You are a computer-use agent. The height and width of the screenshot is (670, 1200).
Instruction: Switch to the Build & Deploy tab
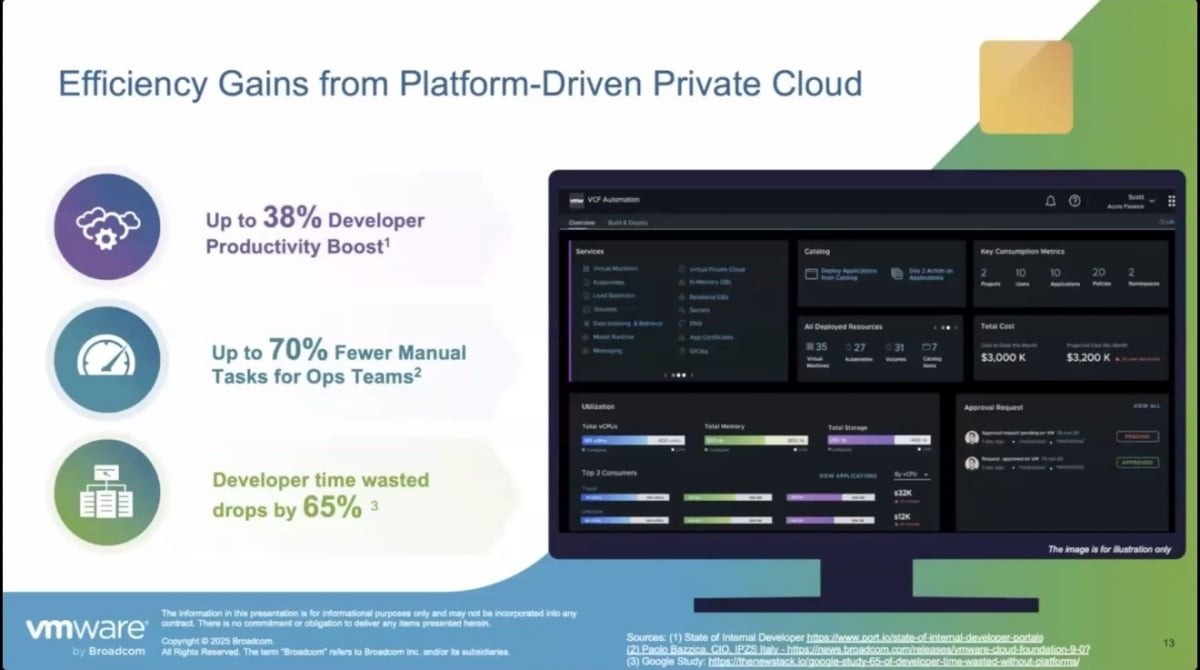click(x=628, y=222)
